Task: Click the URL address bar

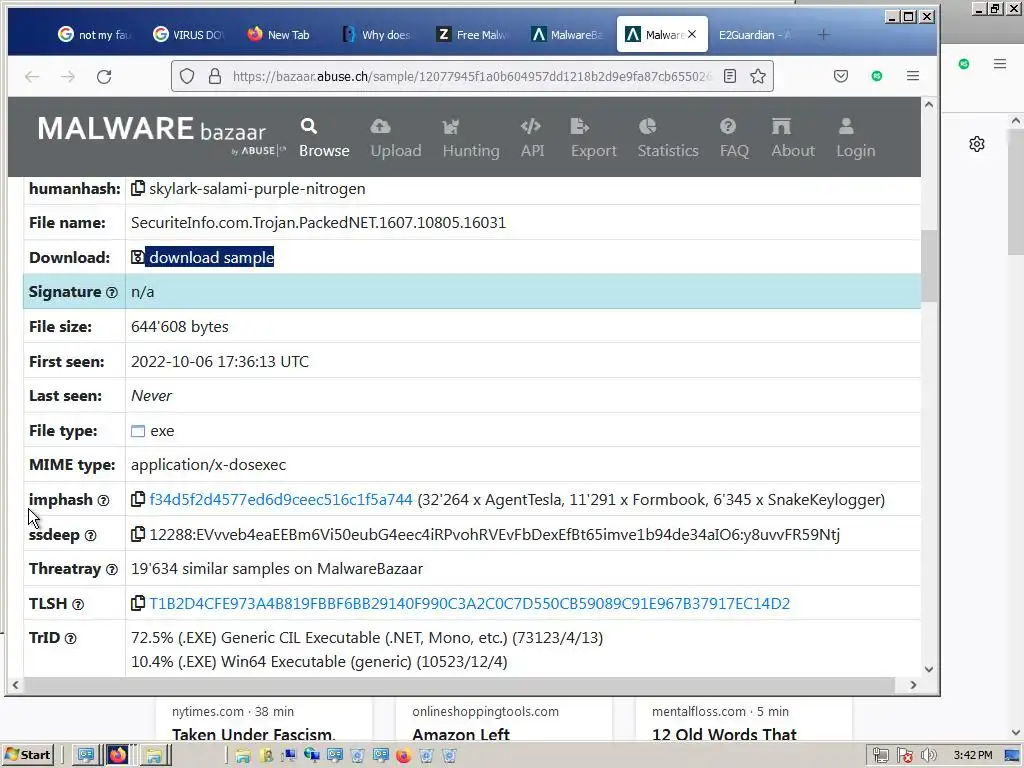Action: pyautogui.click(x=473, y=76)
